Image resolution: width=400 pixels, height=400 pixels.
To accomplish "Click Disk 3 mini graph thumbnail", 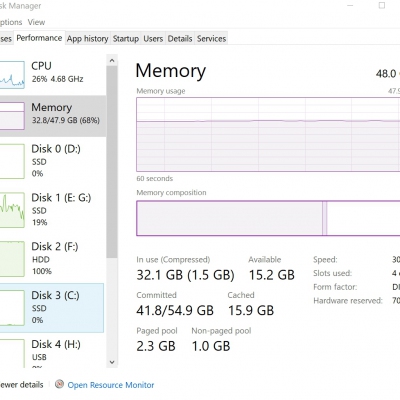I will click(x=12, y=308).
